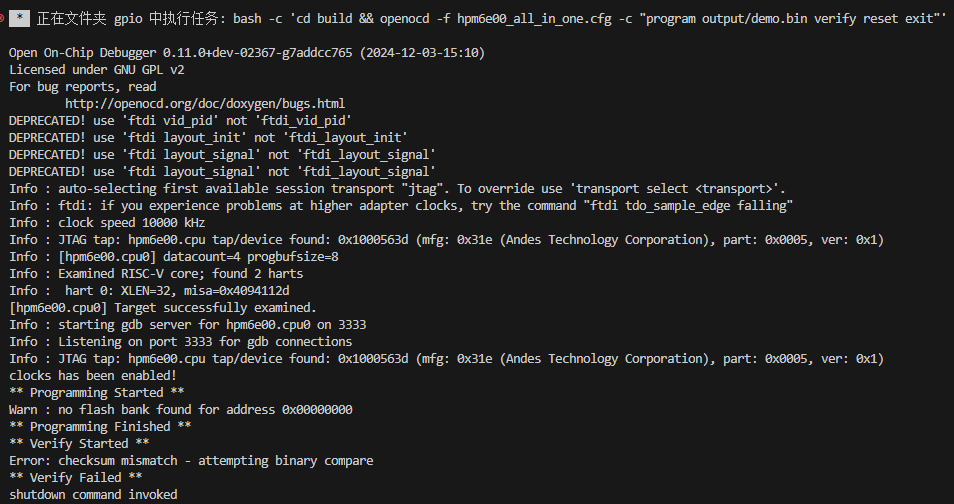The height and width of the screenshot is (504, 954).
Task: Click the "shutdown command invoked" line
Action: pyautogui.click(x=93, y=494)
